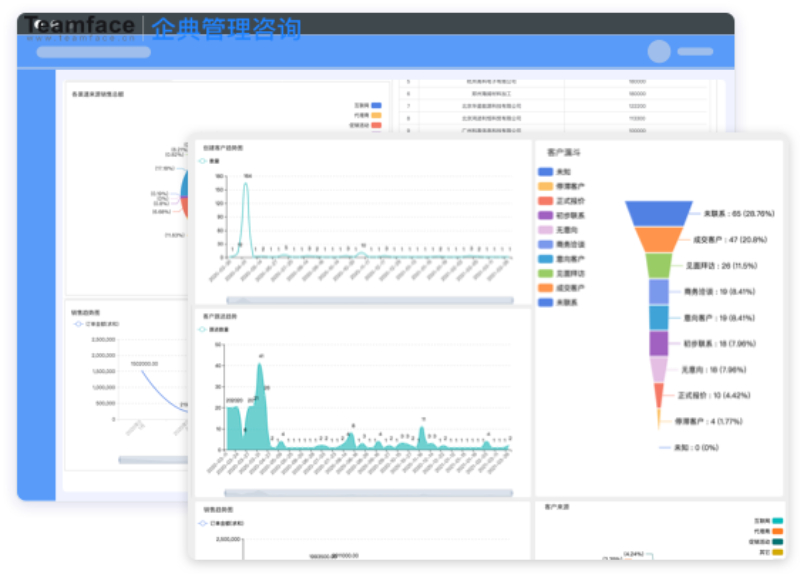Click the search bar in blue header
The height and width of the screenshot is (574, 800).
(x=93, y=52)
